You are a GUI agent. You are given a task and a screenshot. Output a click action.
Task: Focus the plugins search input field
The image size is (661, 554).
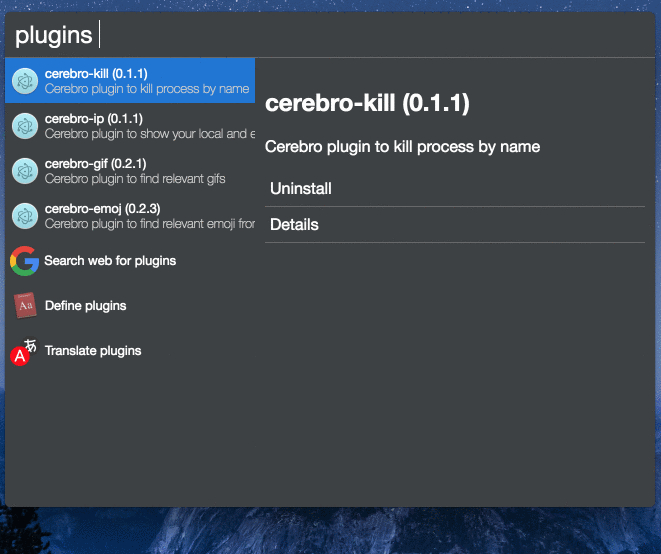pyautogui.click(x=330, y=35)
